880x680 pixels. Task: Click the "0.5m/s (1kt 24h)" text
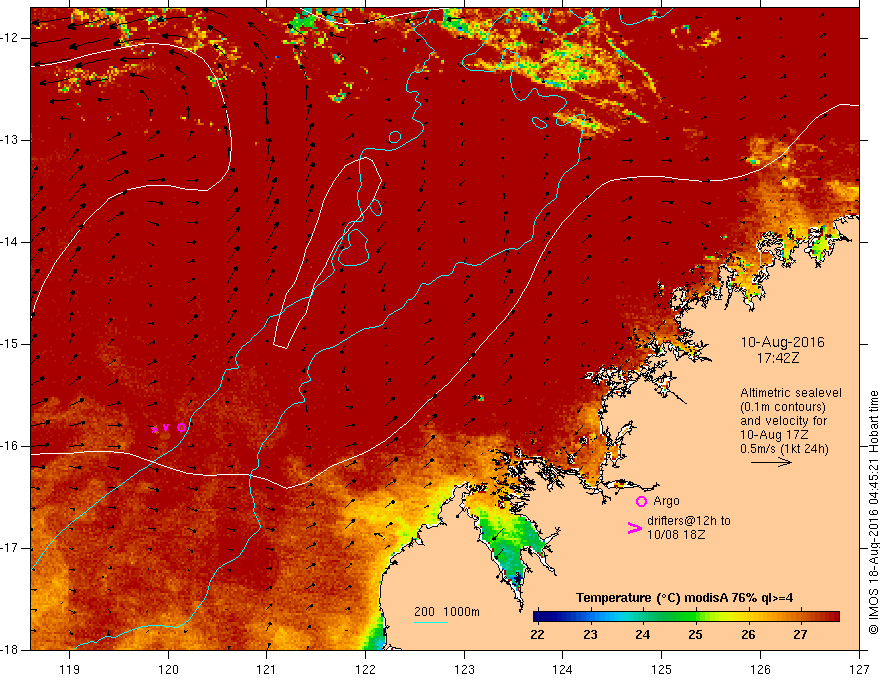point(784,449)
